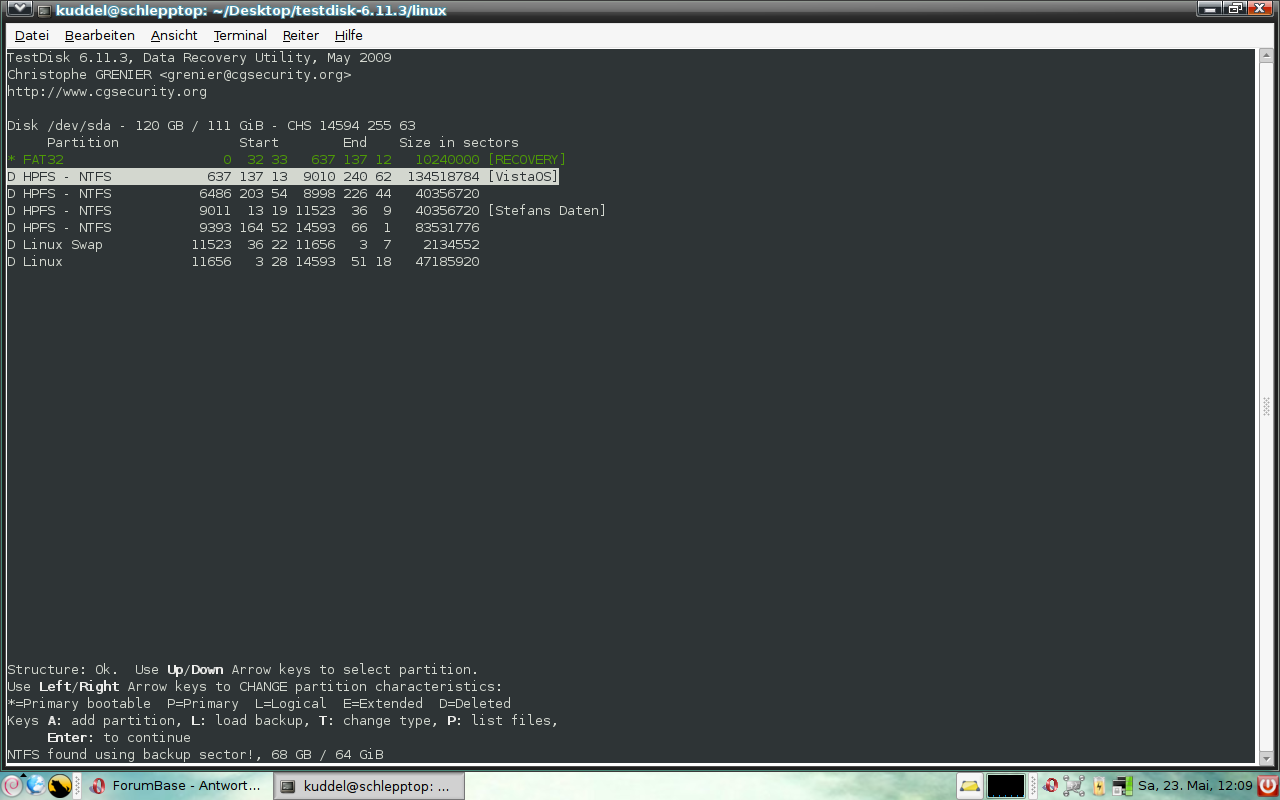Click the Disk /dev/sda - 120 GB line
Viewport: 1280px width, 800px height.
211,126
